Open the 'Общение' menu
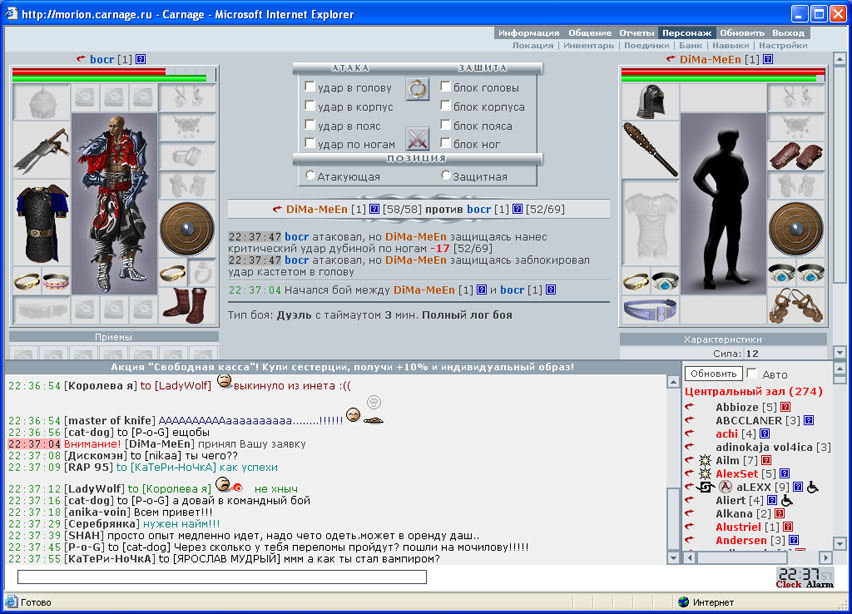This screenshot has height=614, width=852. click(590, 33)
